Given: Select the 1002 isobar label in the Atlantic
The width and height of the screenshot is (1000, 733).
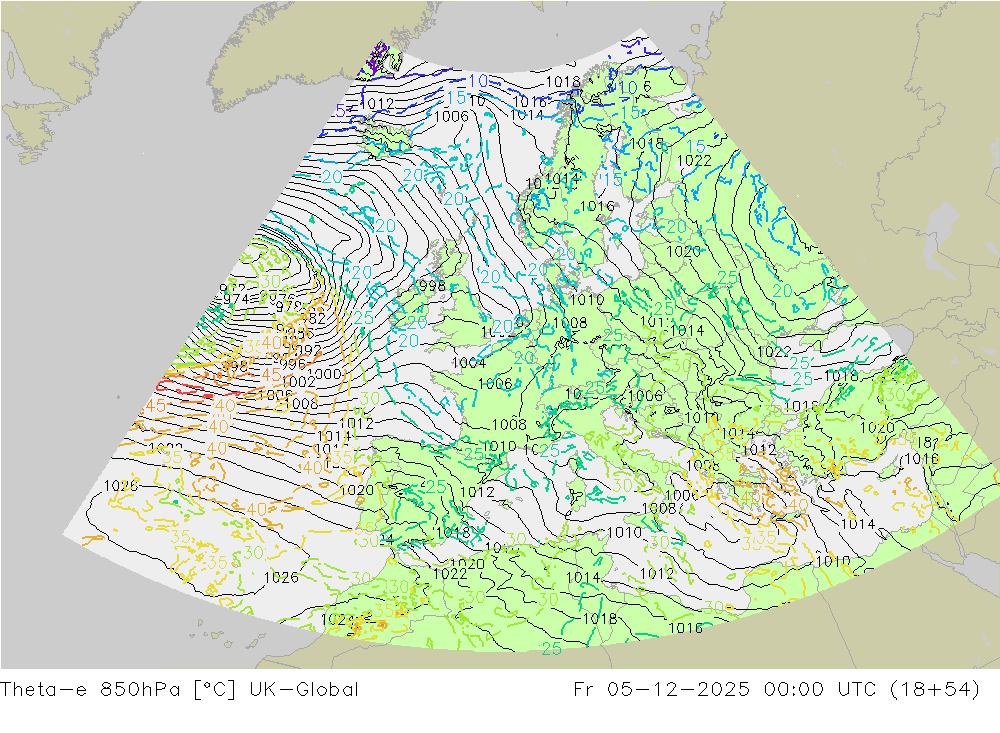Looking at the screenshot, I should pos(298,381).
